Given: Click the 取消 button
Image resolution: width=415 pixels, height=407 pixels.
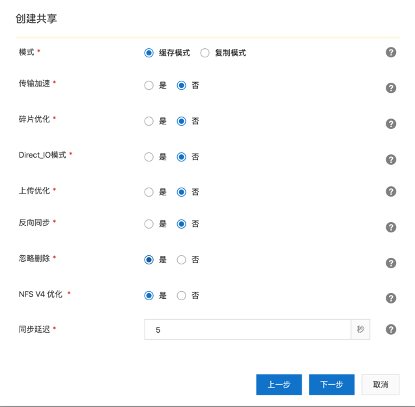Looking at the screenshot, I should pyautogui.click(x=380, y=384).
